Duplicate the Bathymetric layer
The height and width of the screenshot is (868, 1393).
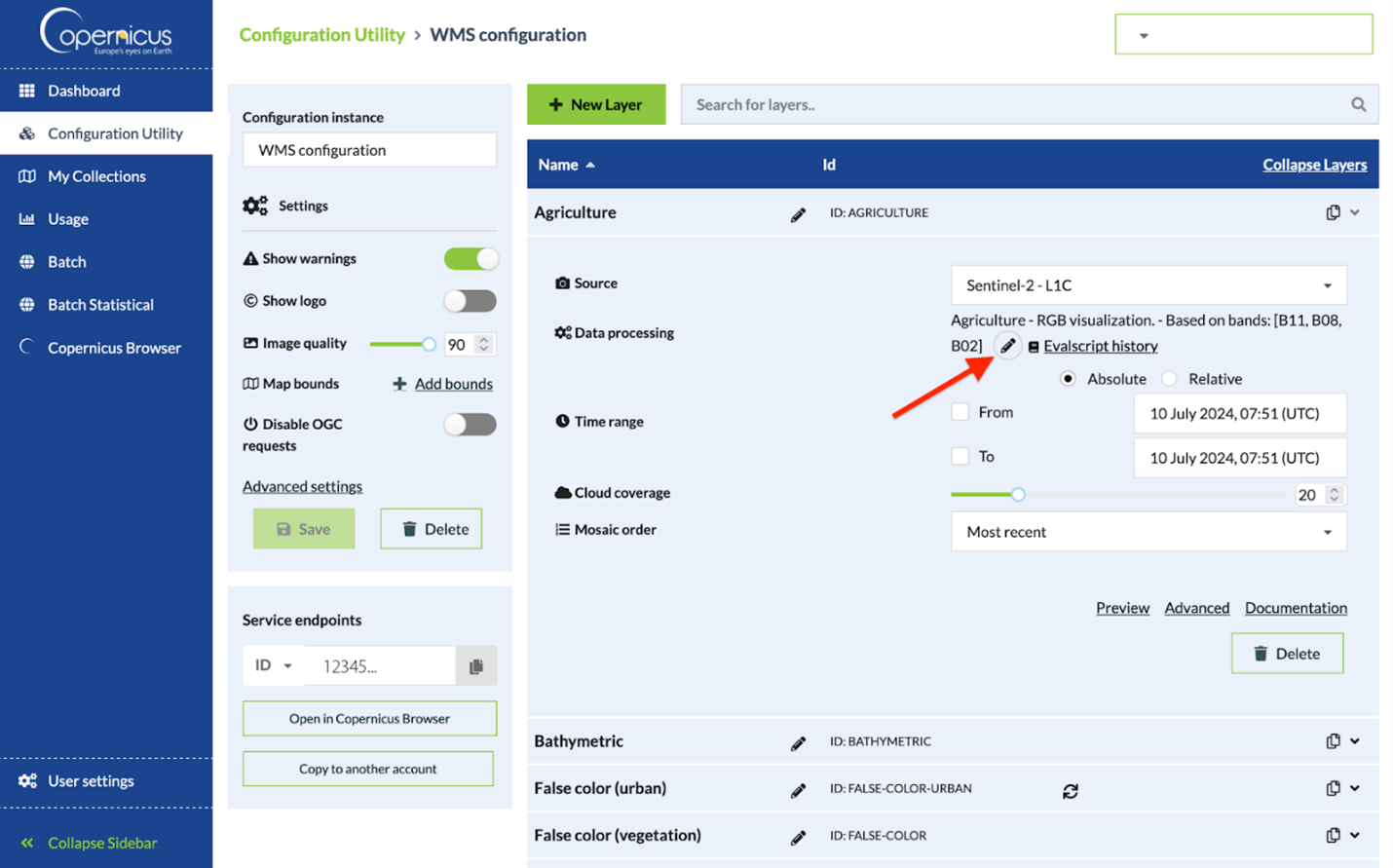[x=1333, y=741]
